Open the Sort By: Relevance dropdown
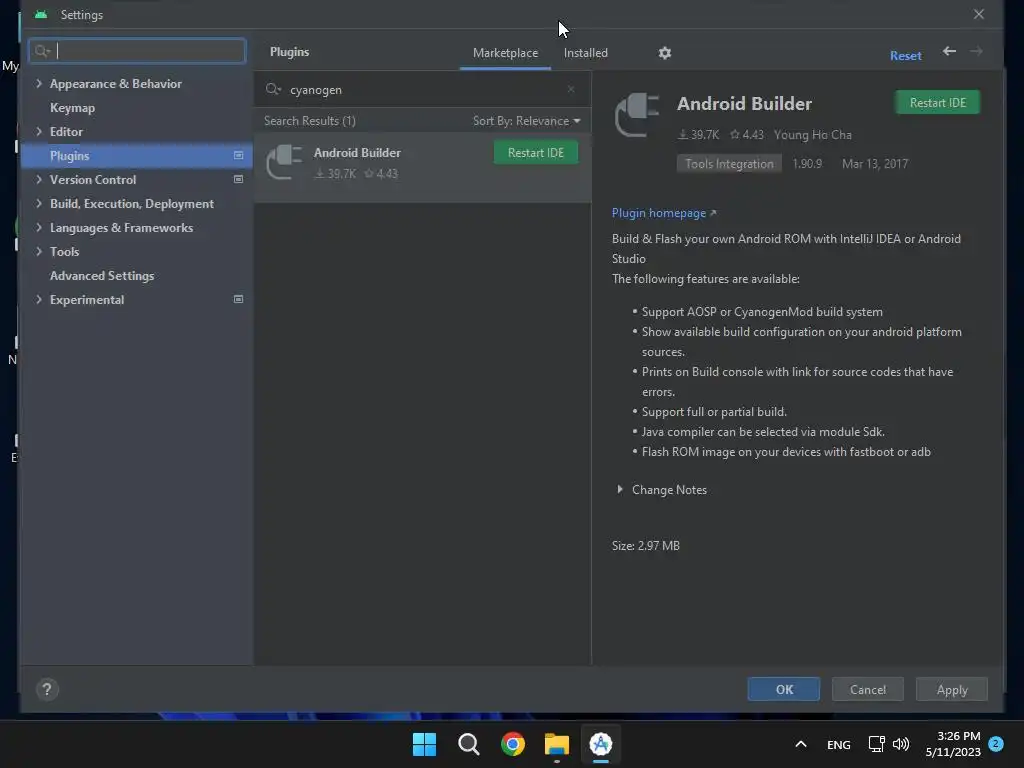Image resolution: width=1024 pixels, height=768 pixels. 526,121
